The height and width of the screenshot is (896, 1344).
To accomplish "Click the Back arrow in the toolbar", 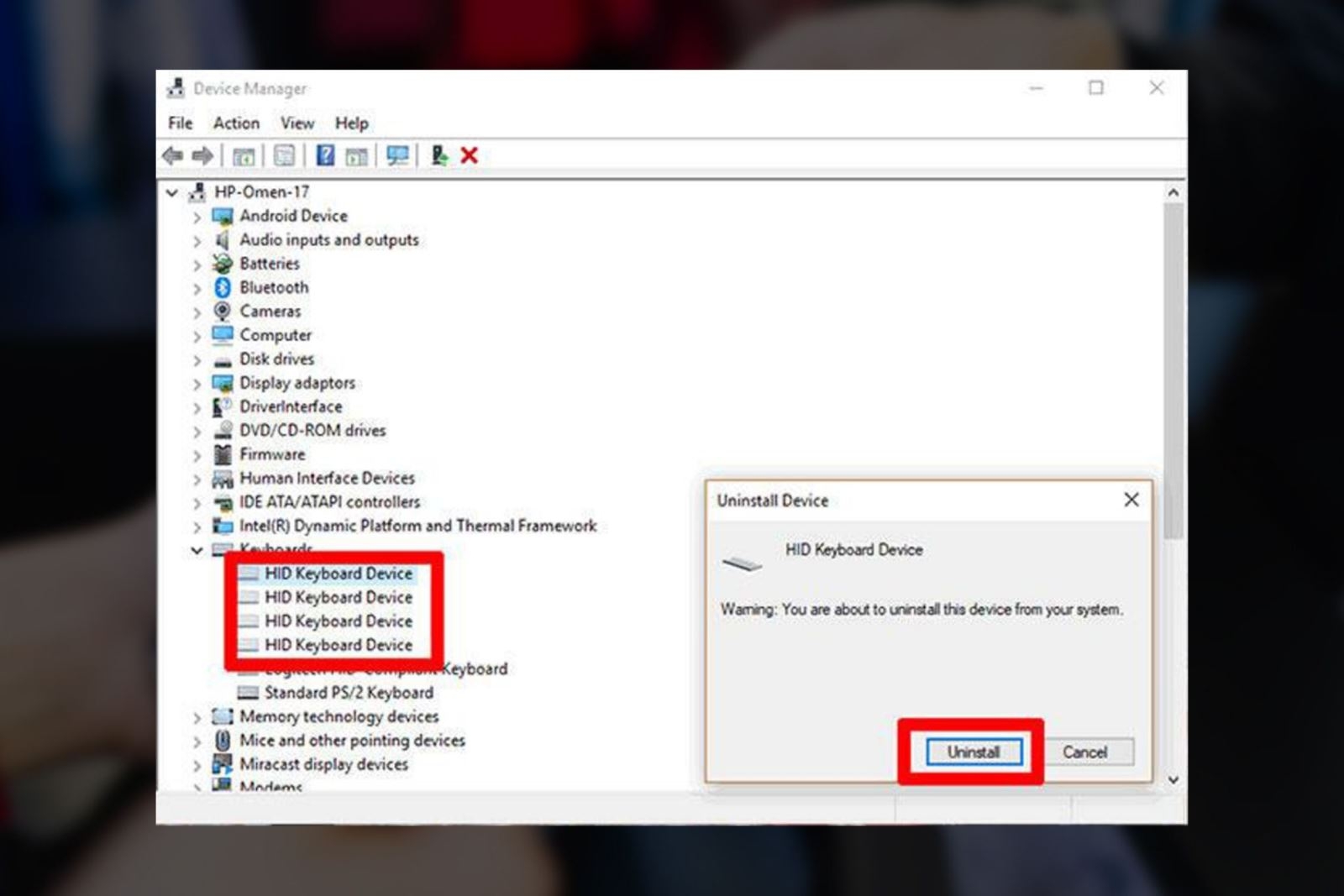I will (x=173, y=155).
